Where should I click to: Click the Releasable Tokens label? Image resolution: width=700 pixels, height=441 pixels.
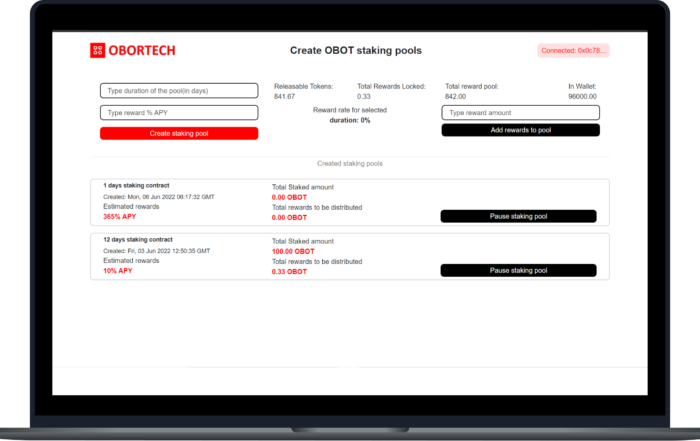point(304,86)
